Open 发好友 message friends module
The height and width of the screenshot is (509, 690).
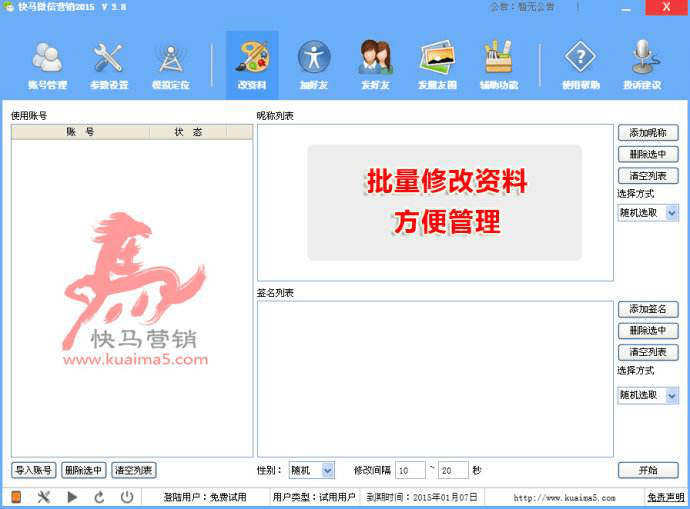coord(375,65)
